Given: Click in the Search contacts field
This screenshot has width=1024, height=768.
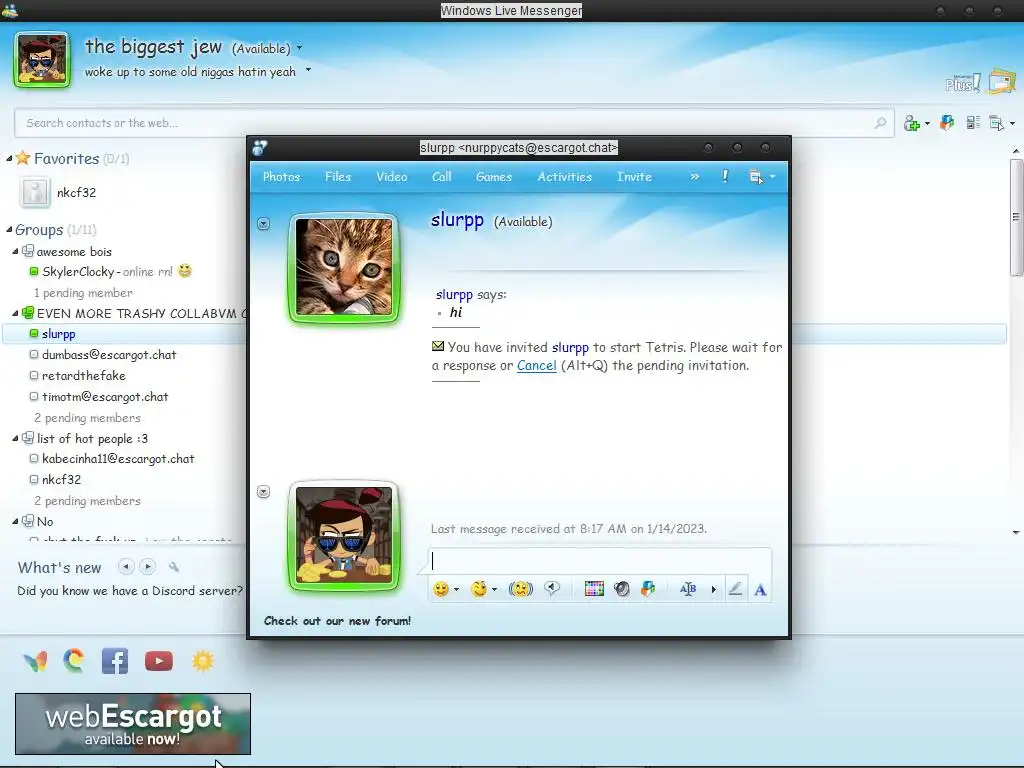Looking at the screenshot, I should coord(453,123).
